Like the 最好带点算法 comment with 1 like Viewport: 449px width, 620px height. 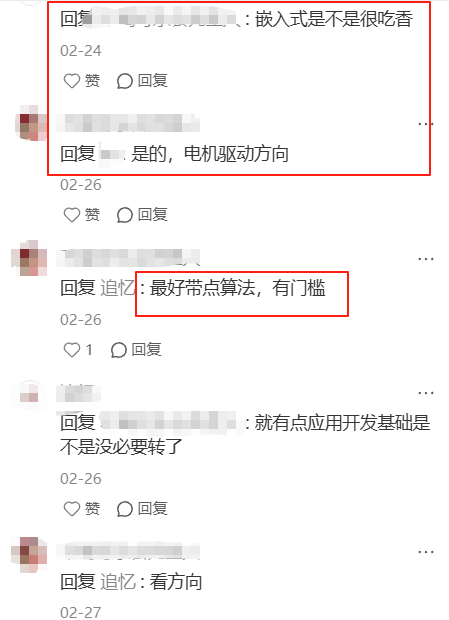(x=78, y=350)
